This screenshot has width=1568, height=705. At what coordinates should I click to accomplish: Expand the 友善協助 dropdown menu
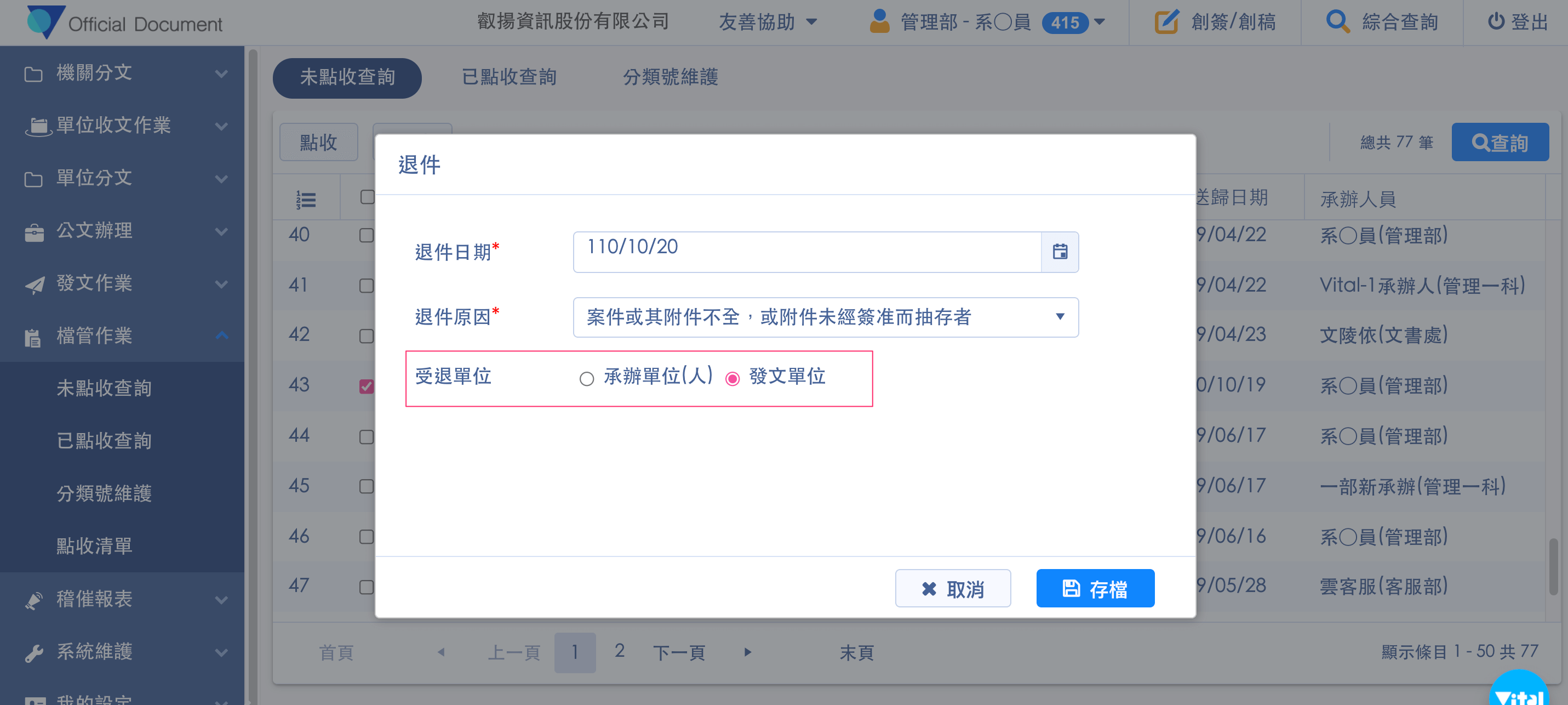point(767,22)
